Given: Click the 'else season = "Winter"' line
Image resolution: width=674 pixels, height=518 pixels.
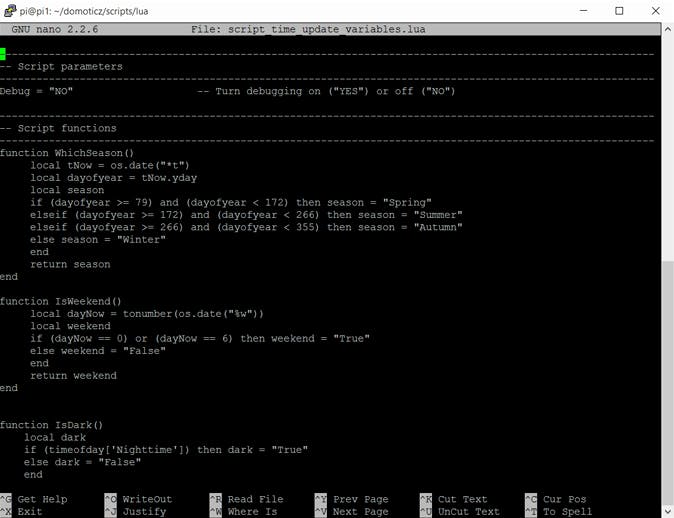Looking at the screenshot, I should pyautogui.click(x=98, y=239).
